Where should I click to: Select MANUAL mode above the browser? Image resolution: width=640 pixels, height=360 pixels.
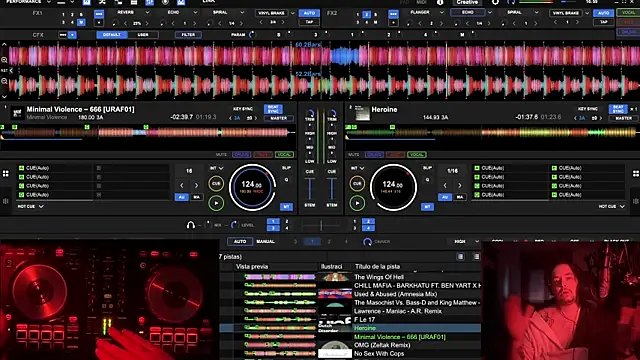coord(265,242)
